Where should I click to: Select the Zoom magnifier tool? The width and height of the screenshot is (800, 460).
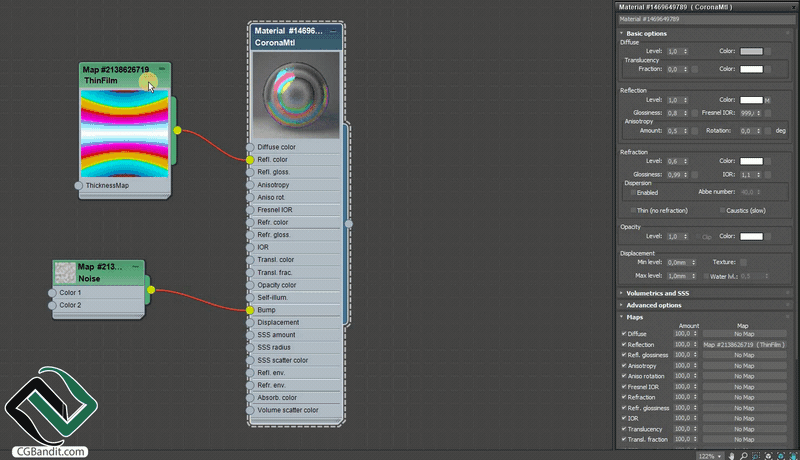[744, 456]
